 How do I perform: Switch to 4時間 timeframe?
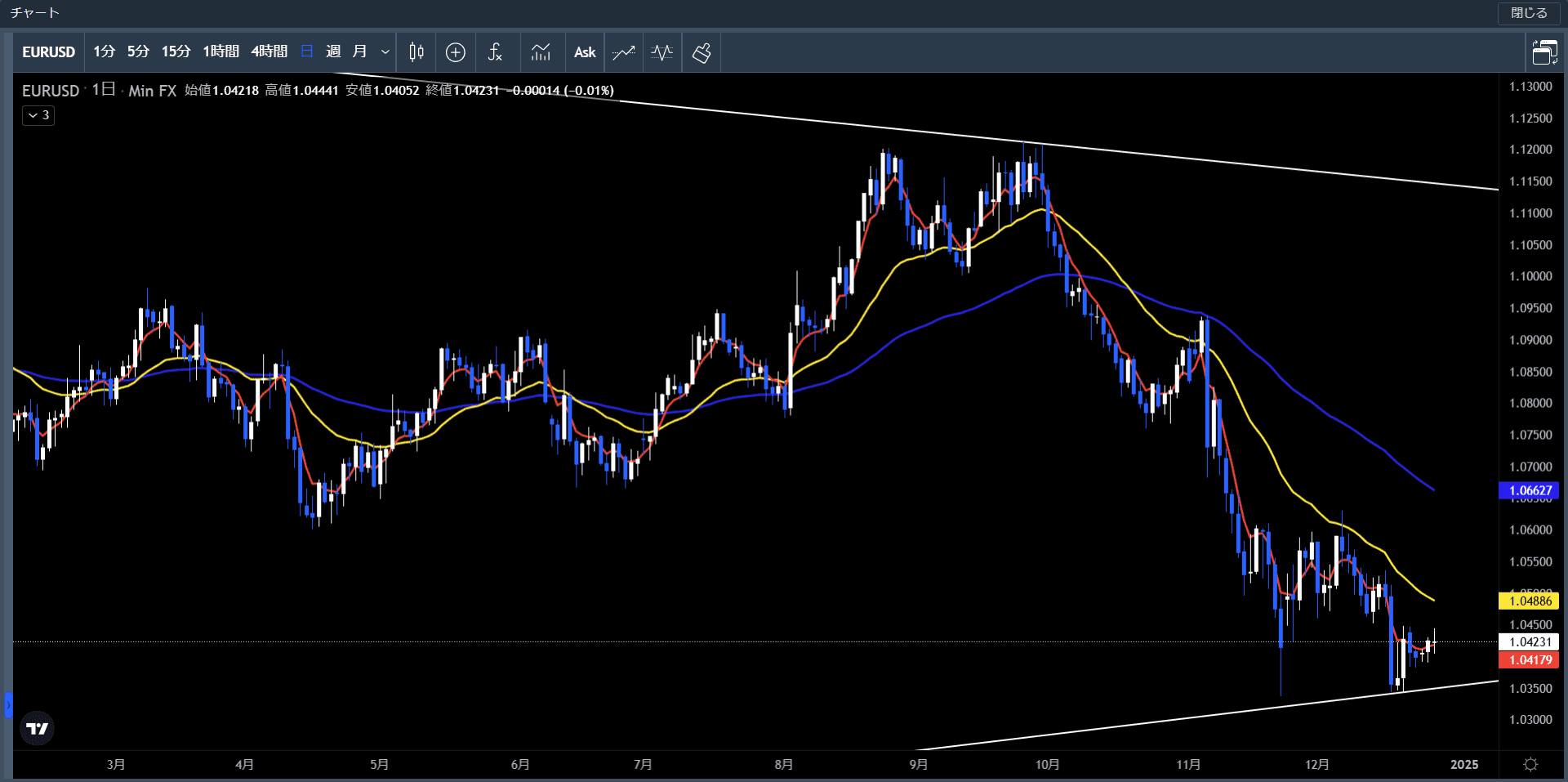click(269, 52)
